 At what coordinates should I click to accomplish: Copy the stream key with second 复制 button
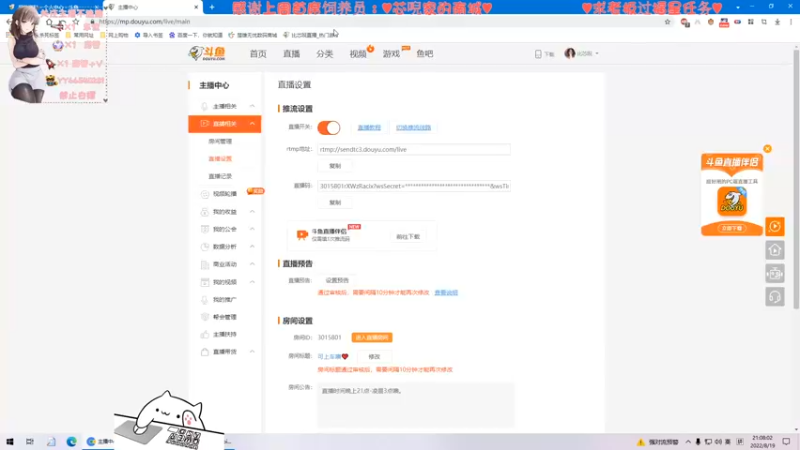335,203
